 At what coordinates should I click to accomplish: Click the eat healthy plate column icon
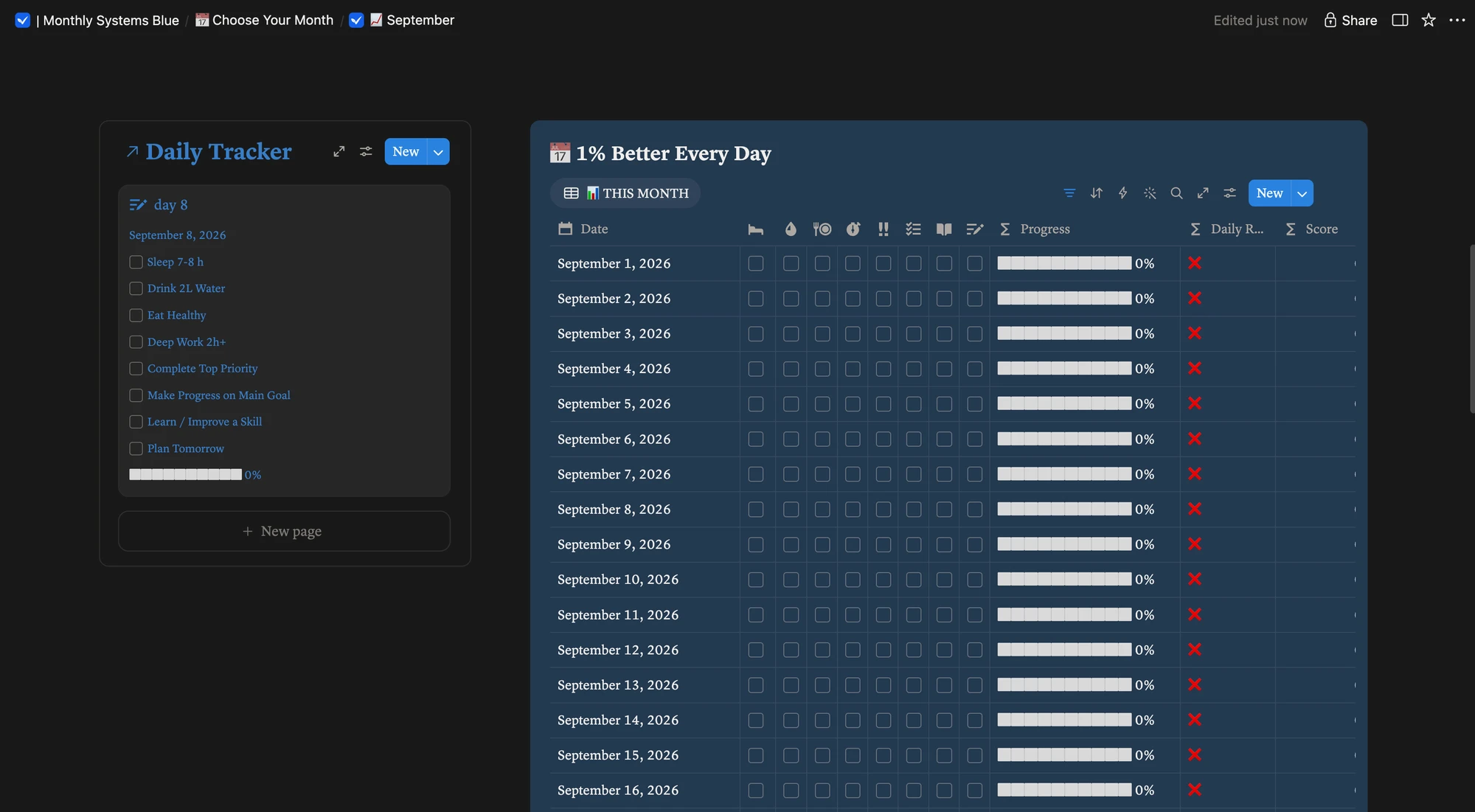click(x=822, y=229)
